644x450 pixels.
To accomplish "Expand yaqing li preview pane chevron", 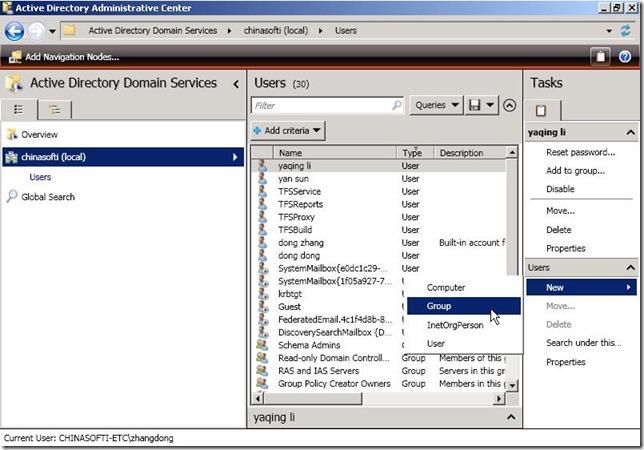I will (x=511, y=417).
